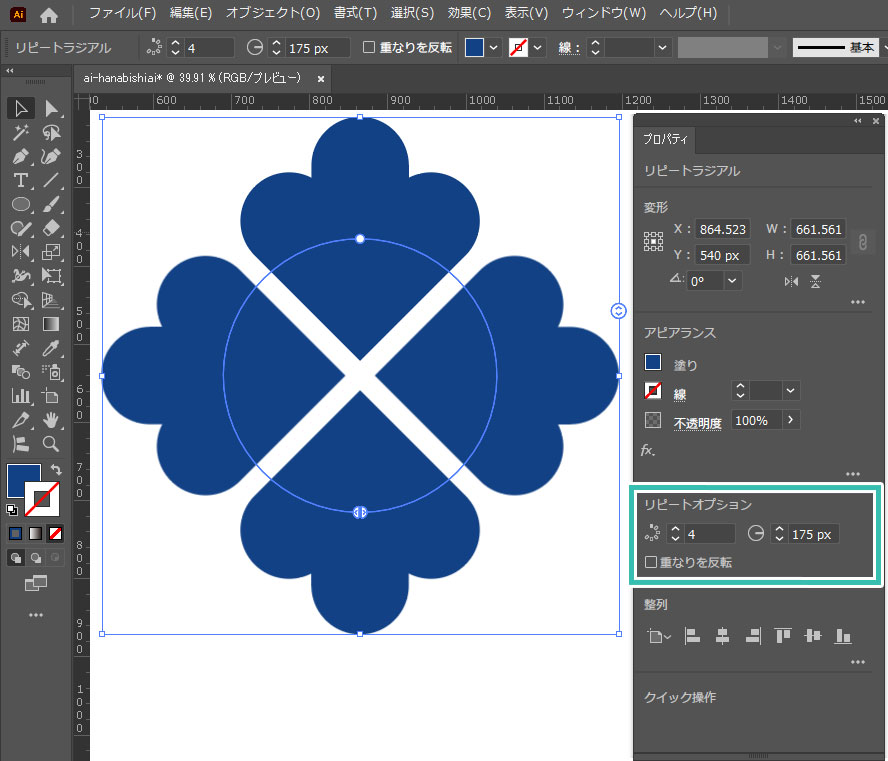Open the rotation angle dropdown in Transform

tap(733, 282)
